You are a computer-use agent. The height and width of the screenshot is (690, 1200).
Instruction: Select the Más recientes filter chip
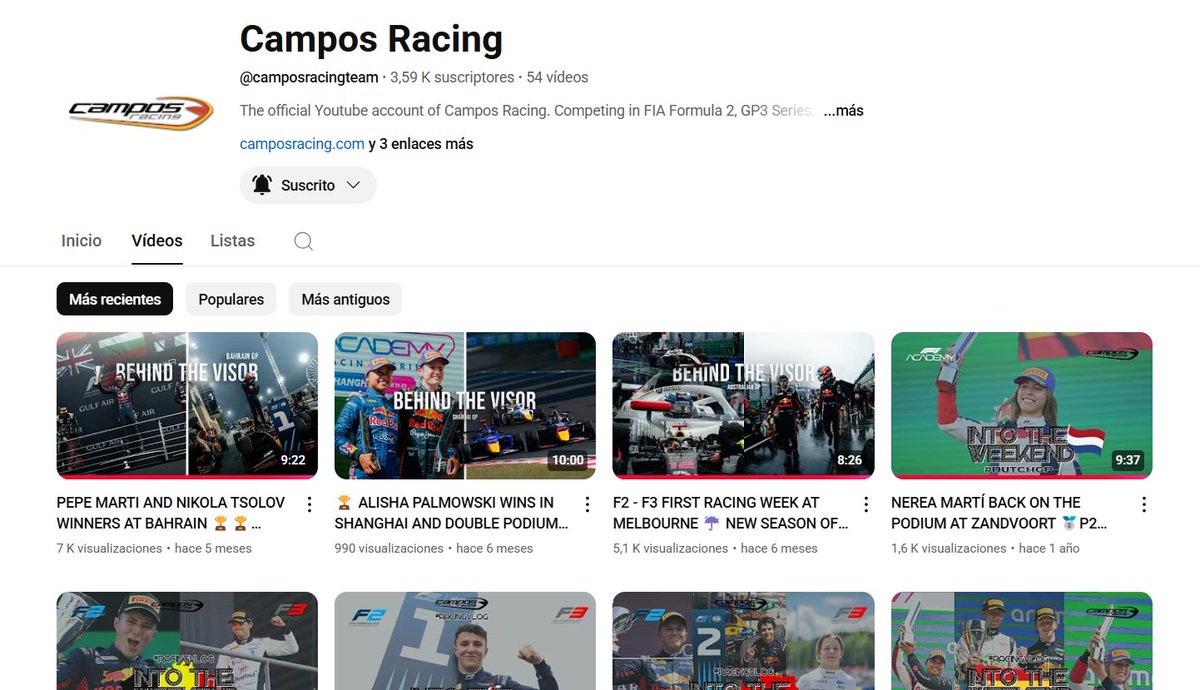pos(114,298)
